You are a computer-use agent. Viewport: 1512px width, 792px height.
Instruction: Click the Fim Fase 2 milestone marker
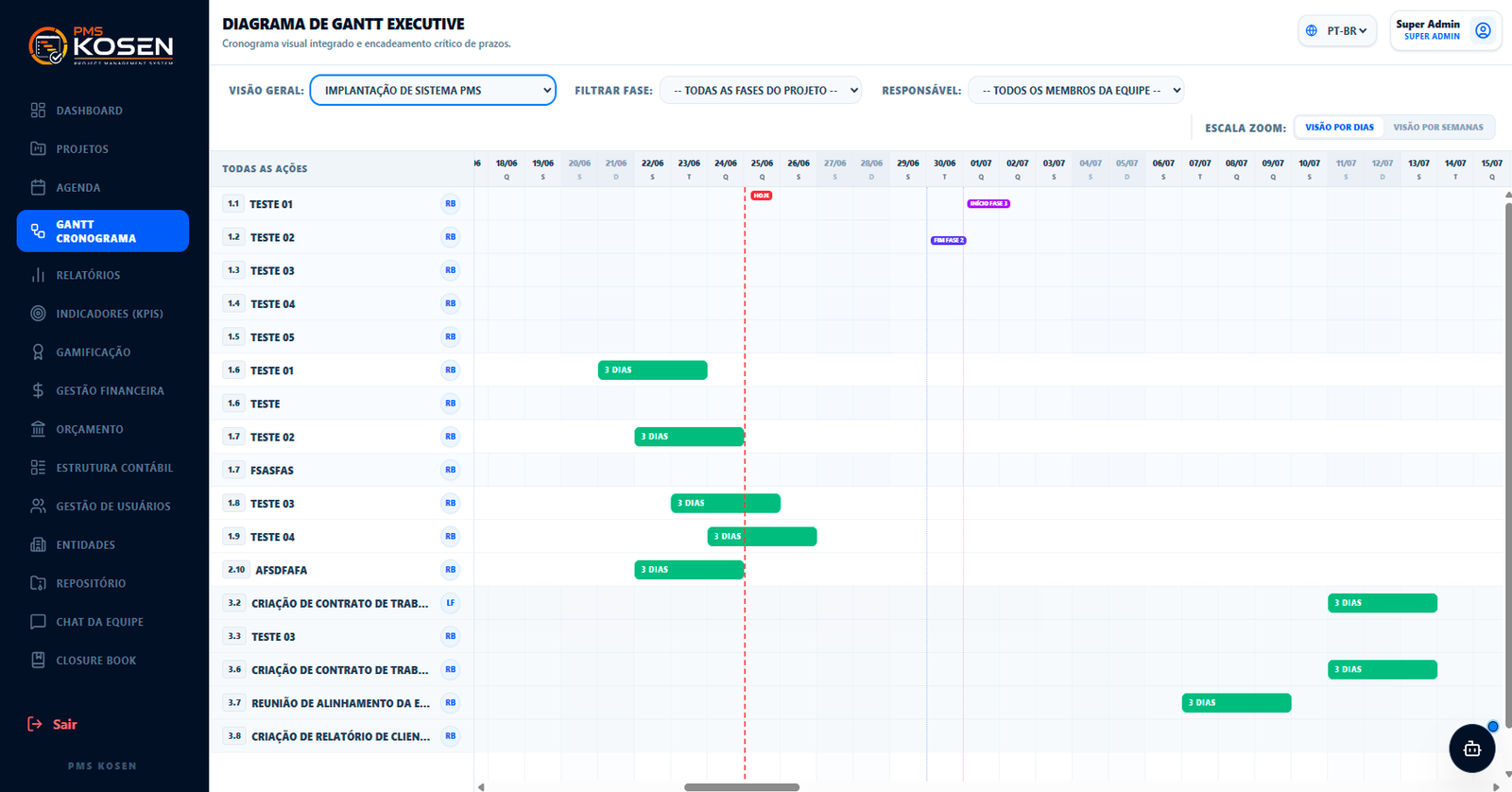[x=949, y=240]
